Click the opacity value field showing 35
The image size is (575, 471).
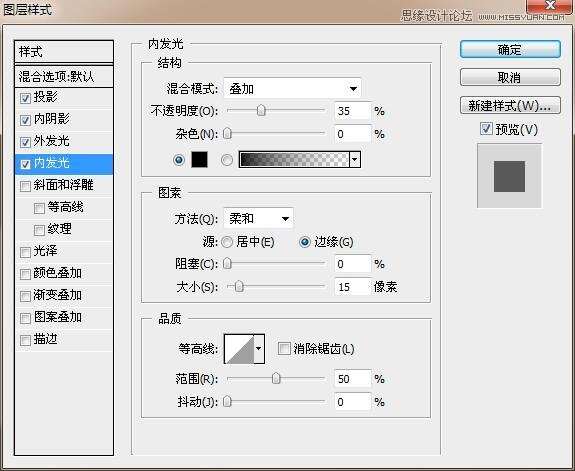[x=352, y=111]
